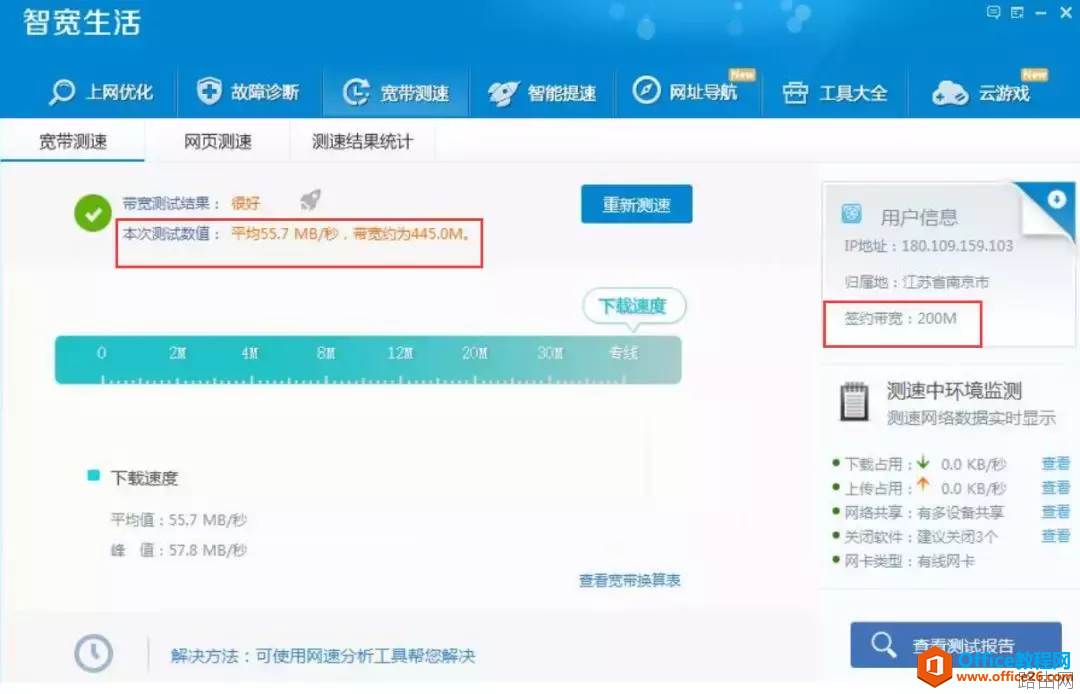Click the 用户信息 panel icon

click(852, 213)
